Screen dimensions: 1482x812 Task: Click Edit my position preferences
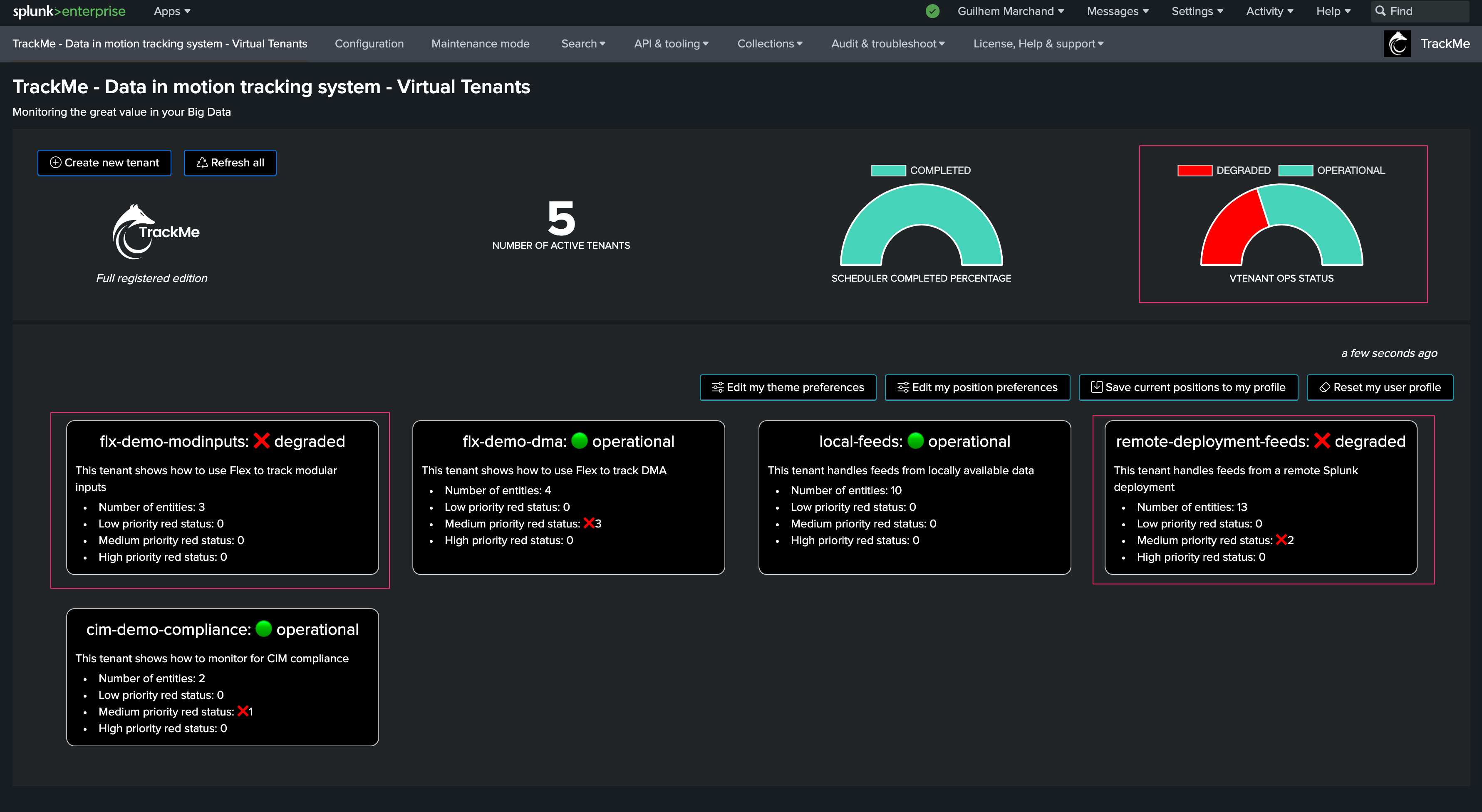977,387
